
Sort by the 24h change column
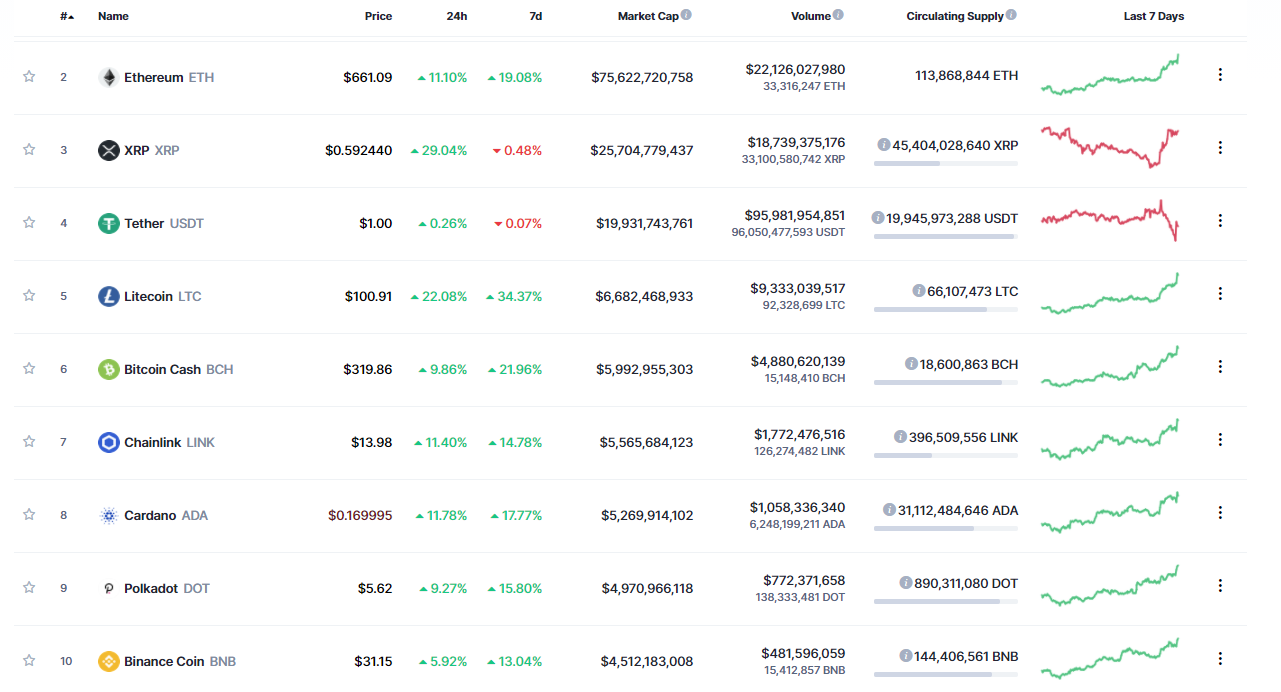[x=457, y=16]
